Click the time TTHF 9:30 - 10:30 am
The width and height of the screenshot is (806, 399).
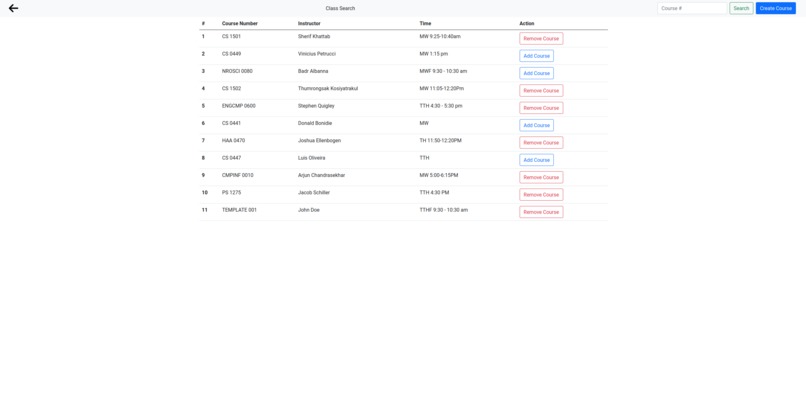pos(444,210)
